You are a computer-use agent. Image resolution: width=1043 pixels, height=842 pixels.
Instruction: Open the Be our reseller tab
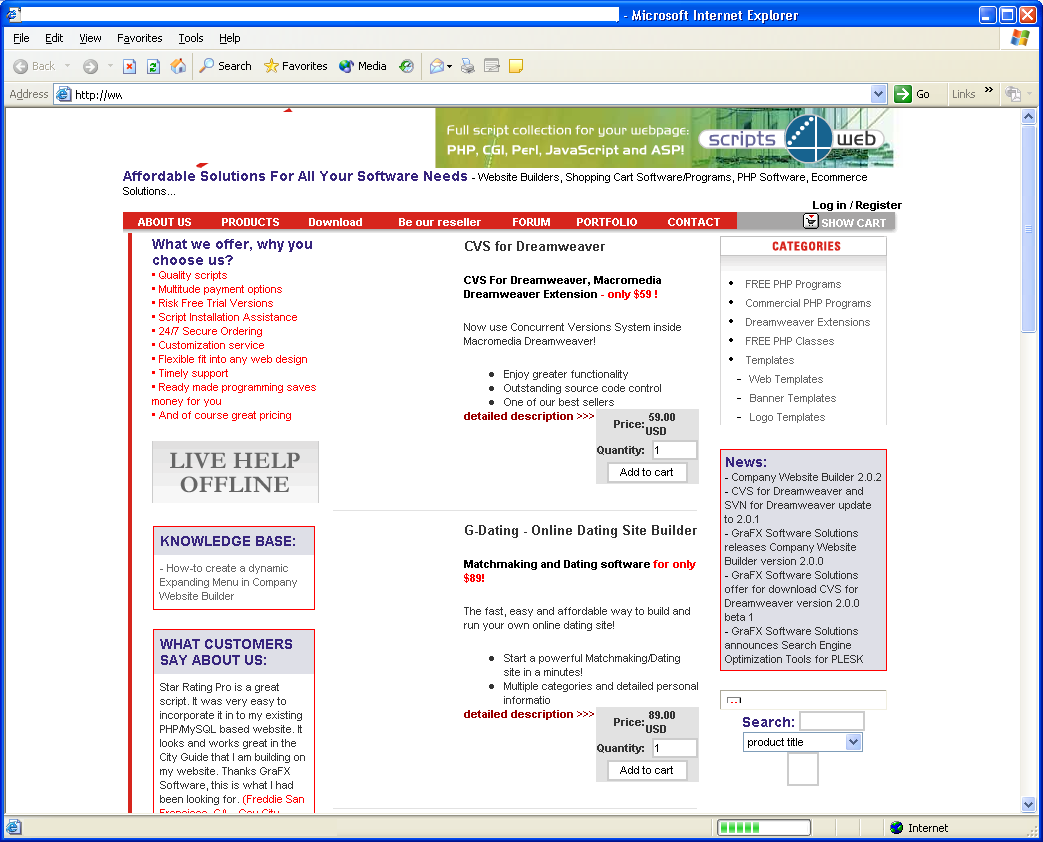pos(440,222)
